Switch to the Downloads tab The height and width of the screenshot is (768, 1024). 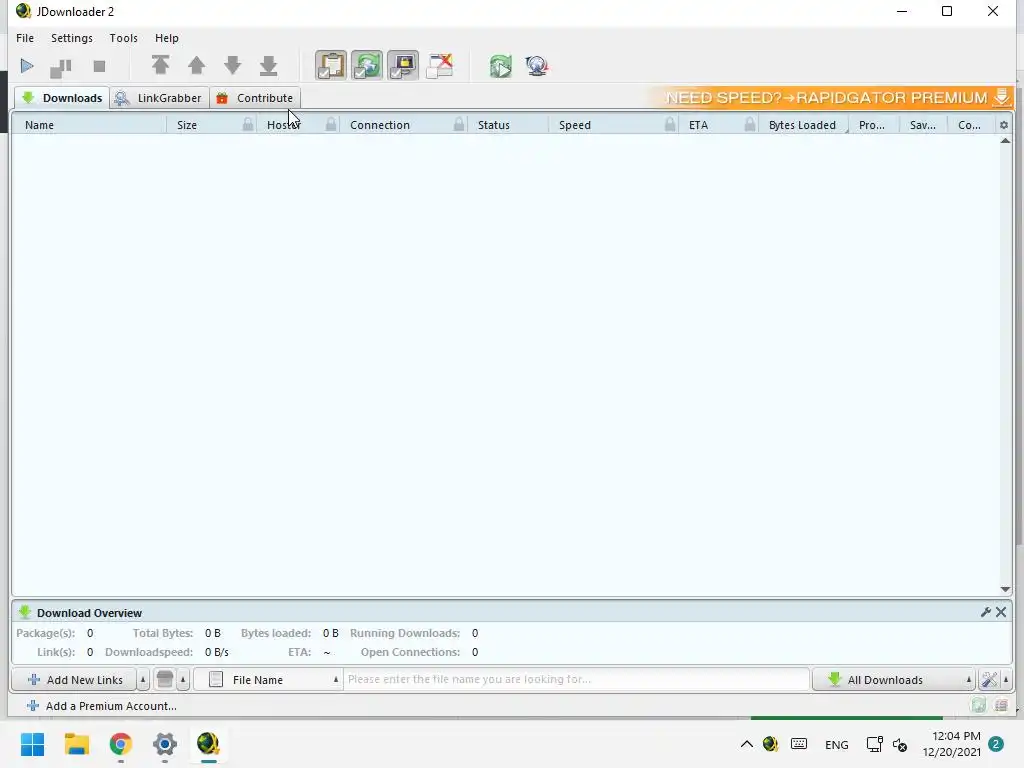click(63, 98)
